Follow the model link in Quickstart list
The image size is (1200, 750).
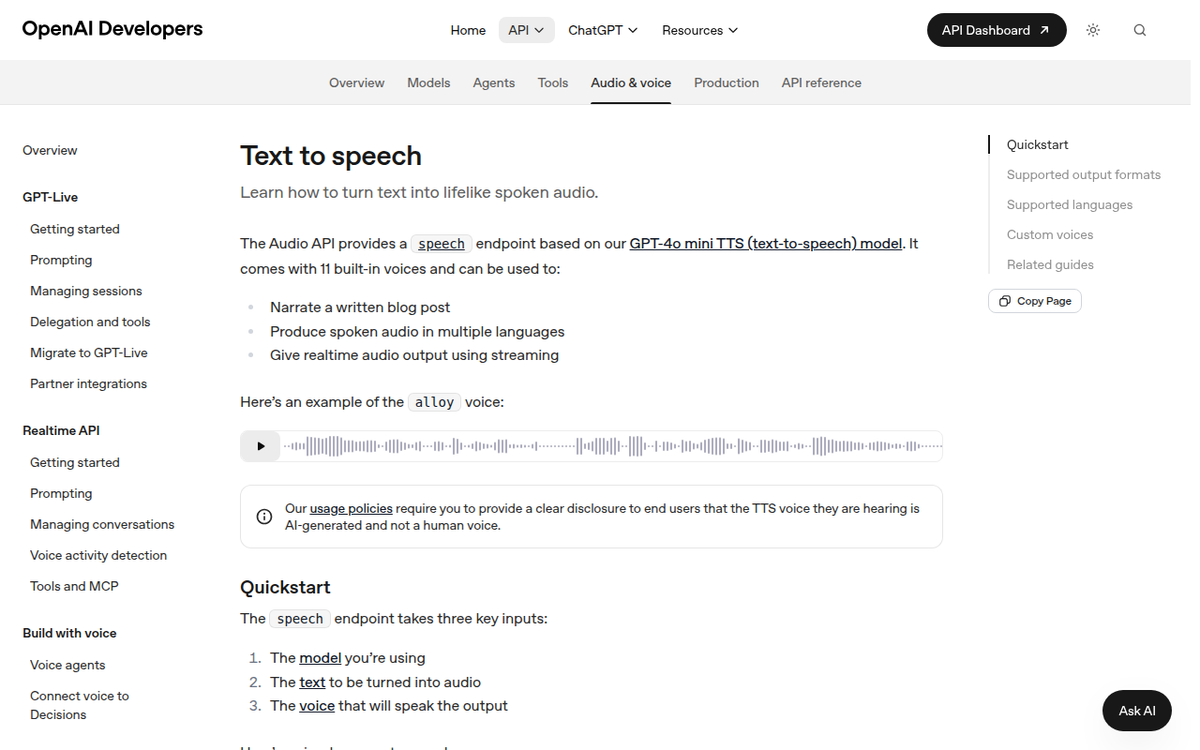pyautogui.click(x=320, y=658)
